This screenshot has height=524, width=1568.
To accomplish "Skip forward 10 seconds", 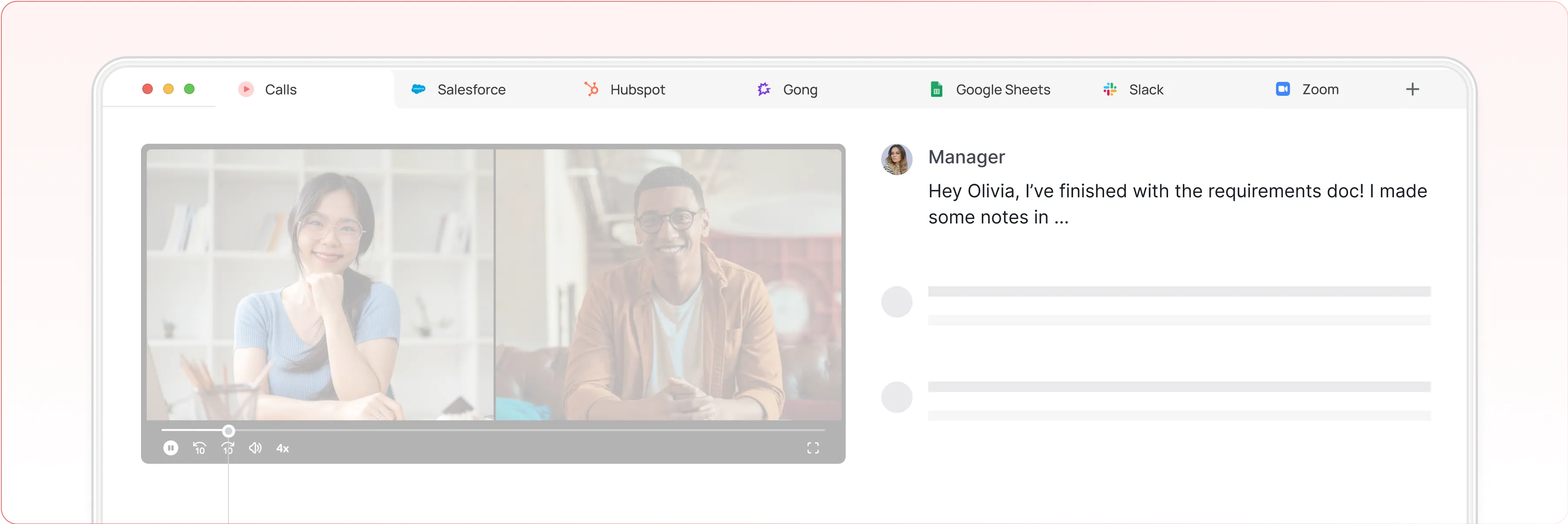I will (x=228, y=449).
